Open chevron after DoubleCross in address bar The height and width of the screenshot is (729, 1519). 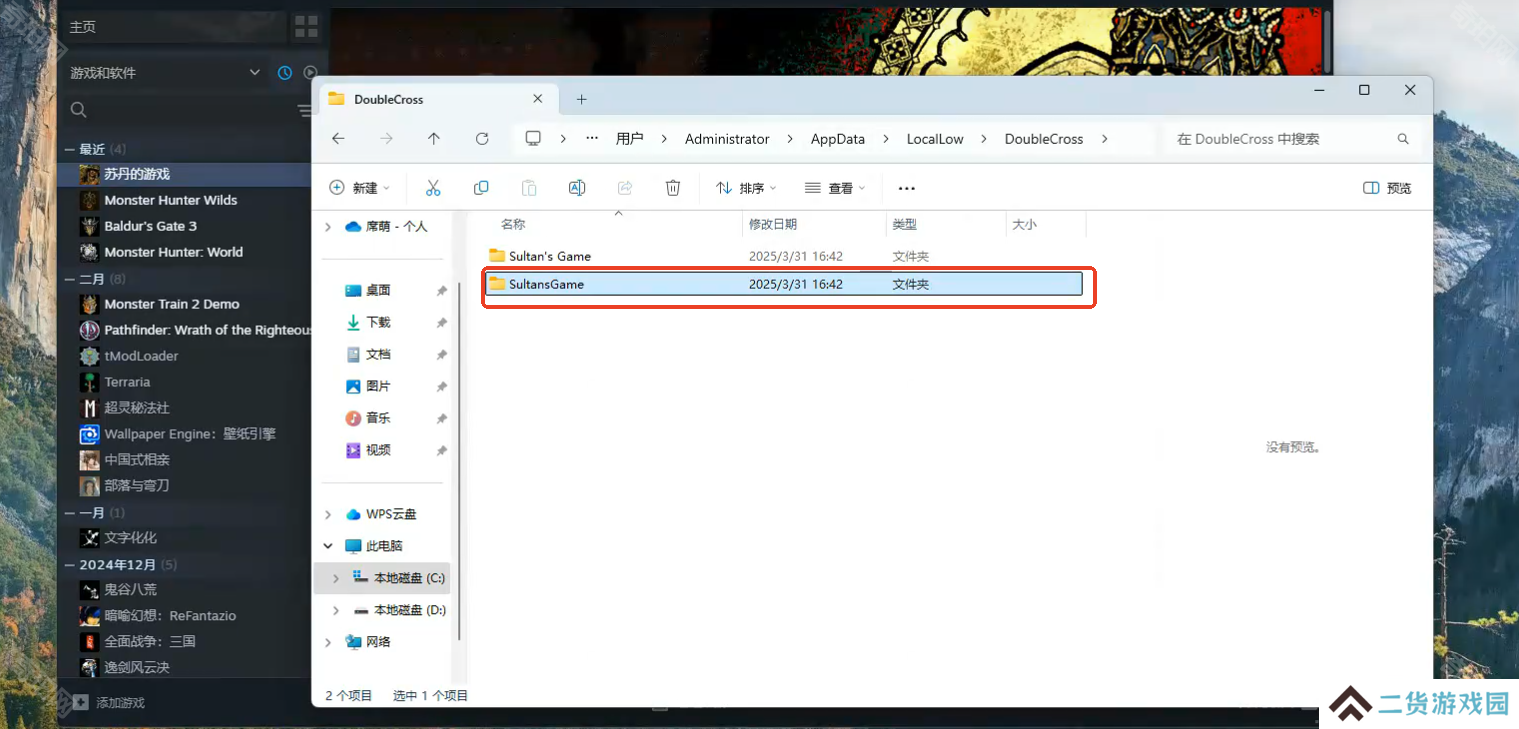click(1105, 139)
